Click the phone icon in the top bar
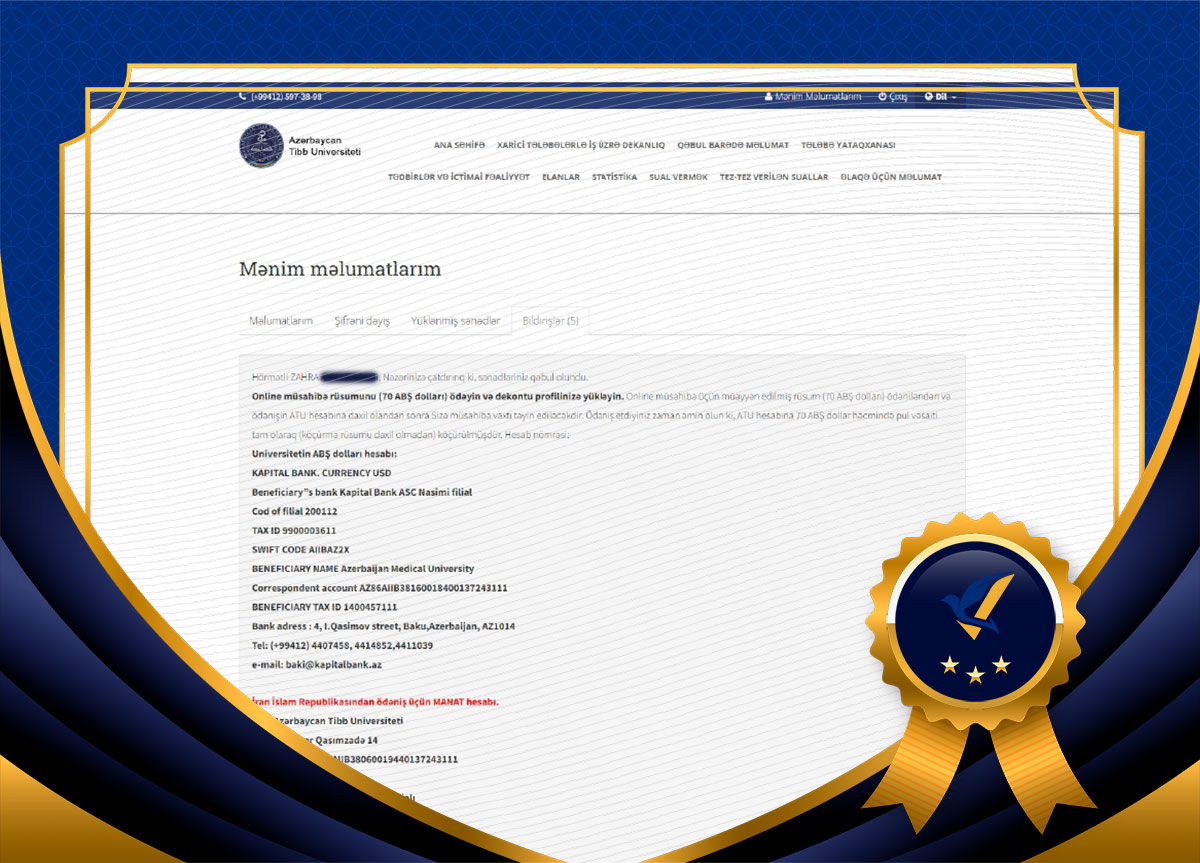Screen dimensions: 1200x863 pyautogui.click(x=243, y=97)
